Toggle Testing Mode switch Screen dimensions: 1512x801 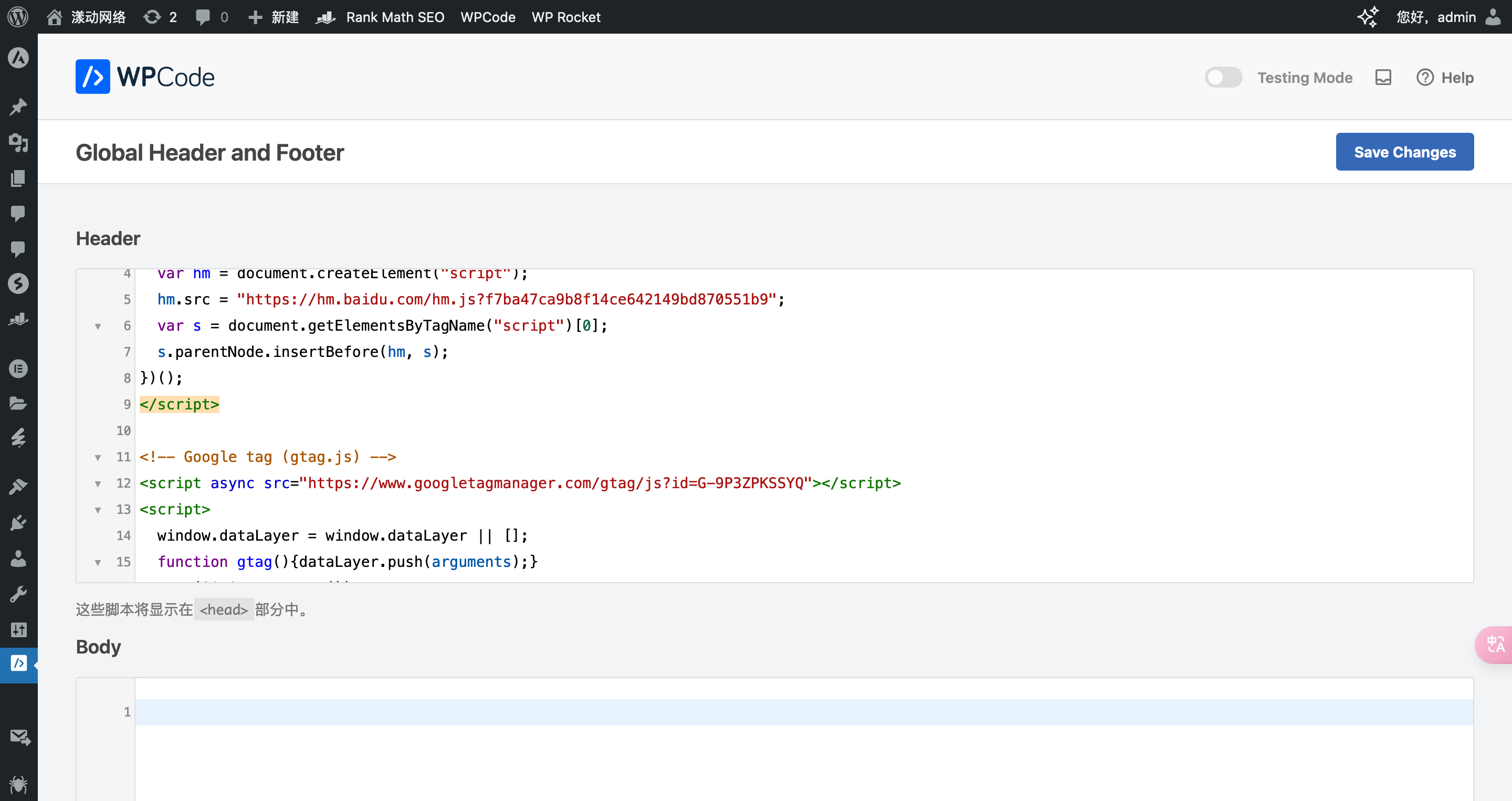[1223, 78]
